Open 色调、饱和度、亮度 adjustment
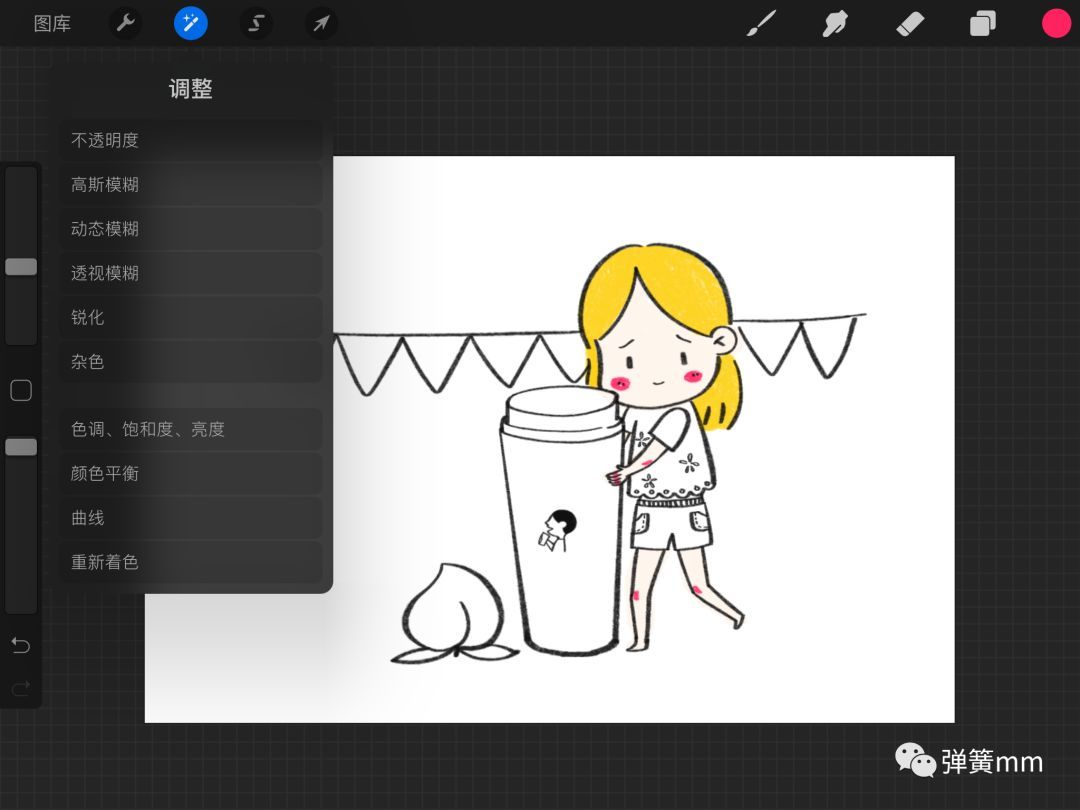The width and height of the screenshot is (1080, 810). point(190,430)
